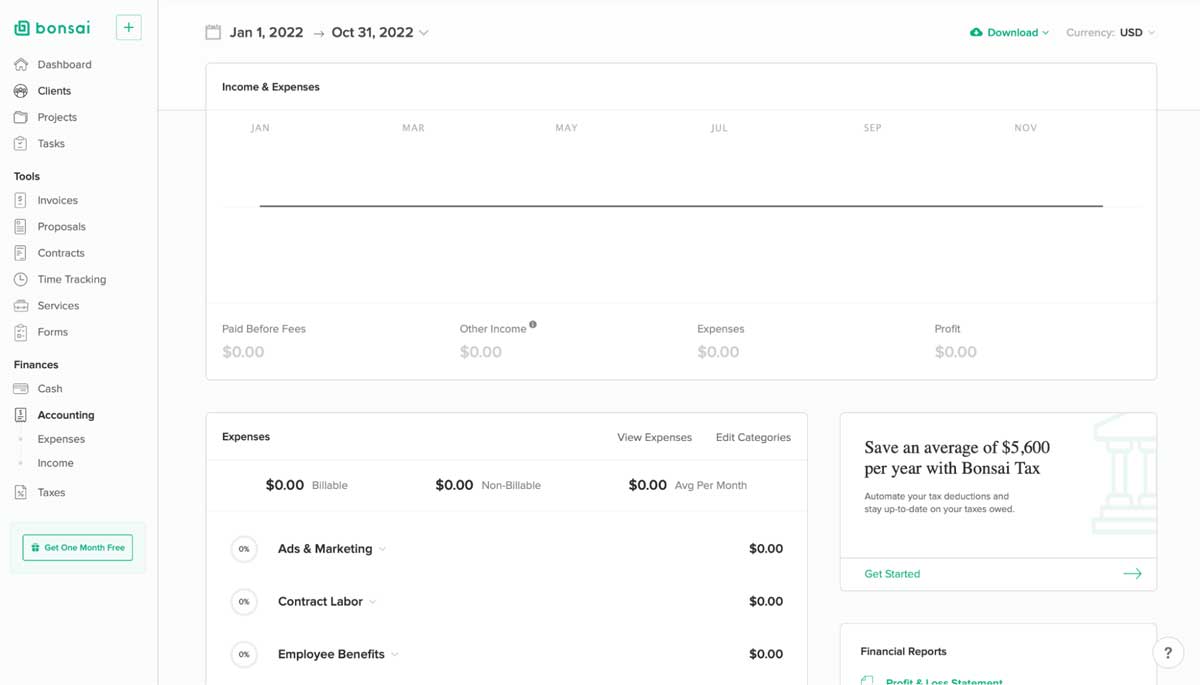Click the Get One Month Free button

(x=77, y=547)
